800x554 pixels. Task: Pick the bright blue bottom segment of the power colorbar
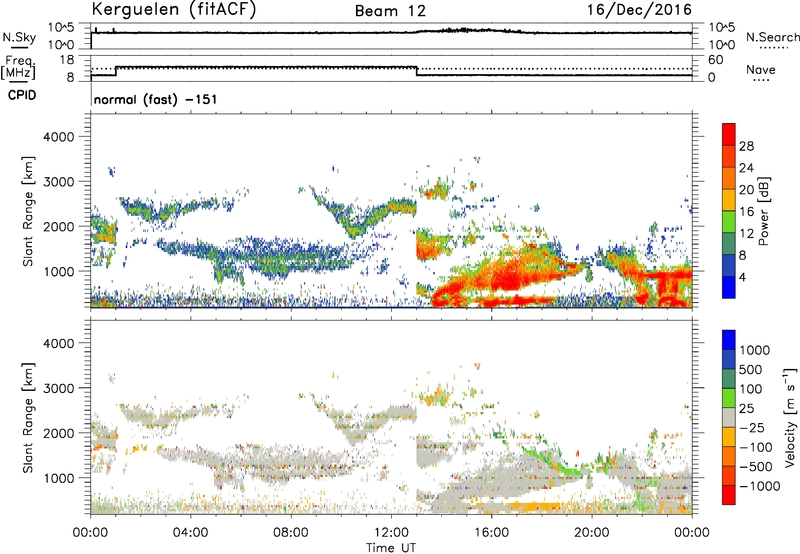(729, 287)
